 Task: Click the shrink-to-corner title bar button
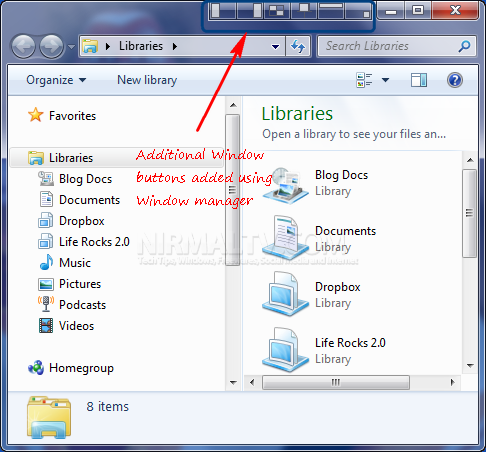click(x=358, y=10)
